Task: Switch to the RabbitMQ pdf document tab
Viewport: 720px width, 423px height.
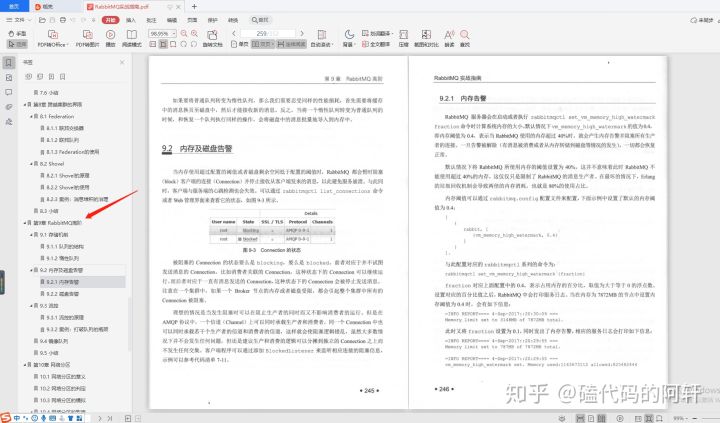Action: 134,6
